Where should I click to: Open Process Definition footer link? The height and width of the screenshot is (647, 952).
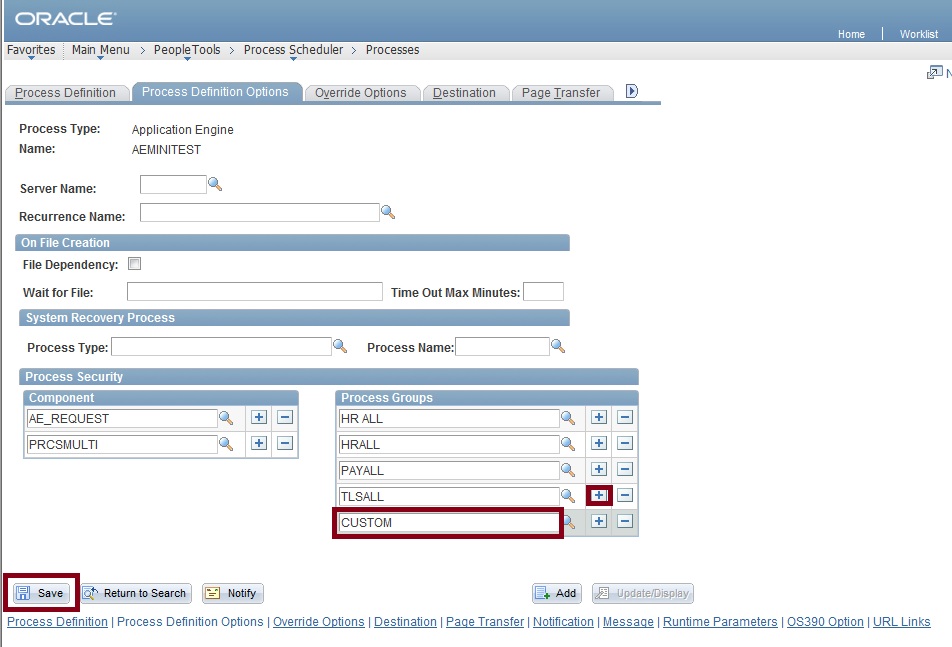point(57,622)
